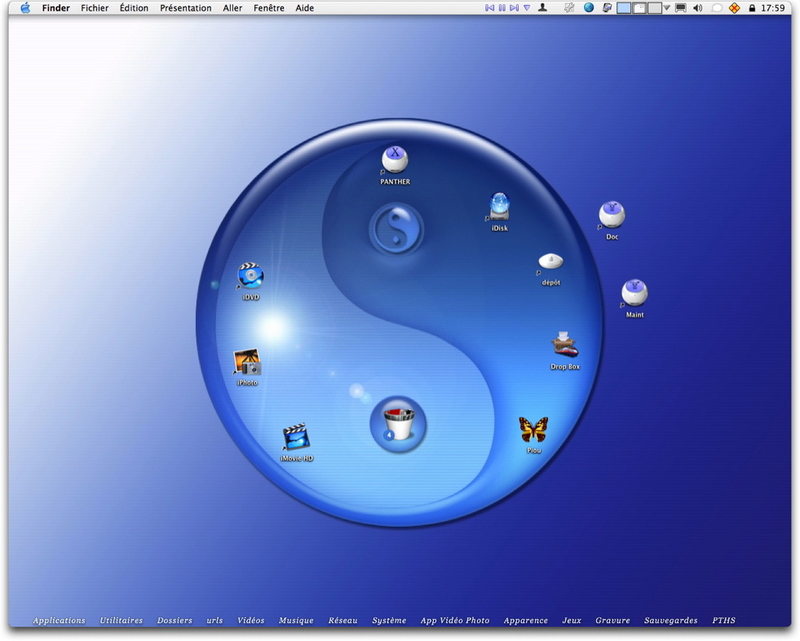Skip to previous track in menu bar

pos(489,8)
